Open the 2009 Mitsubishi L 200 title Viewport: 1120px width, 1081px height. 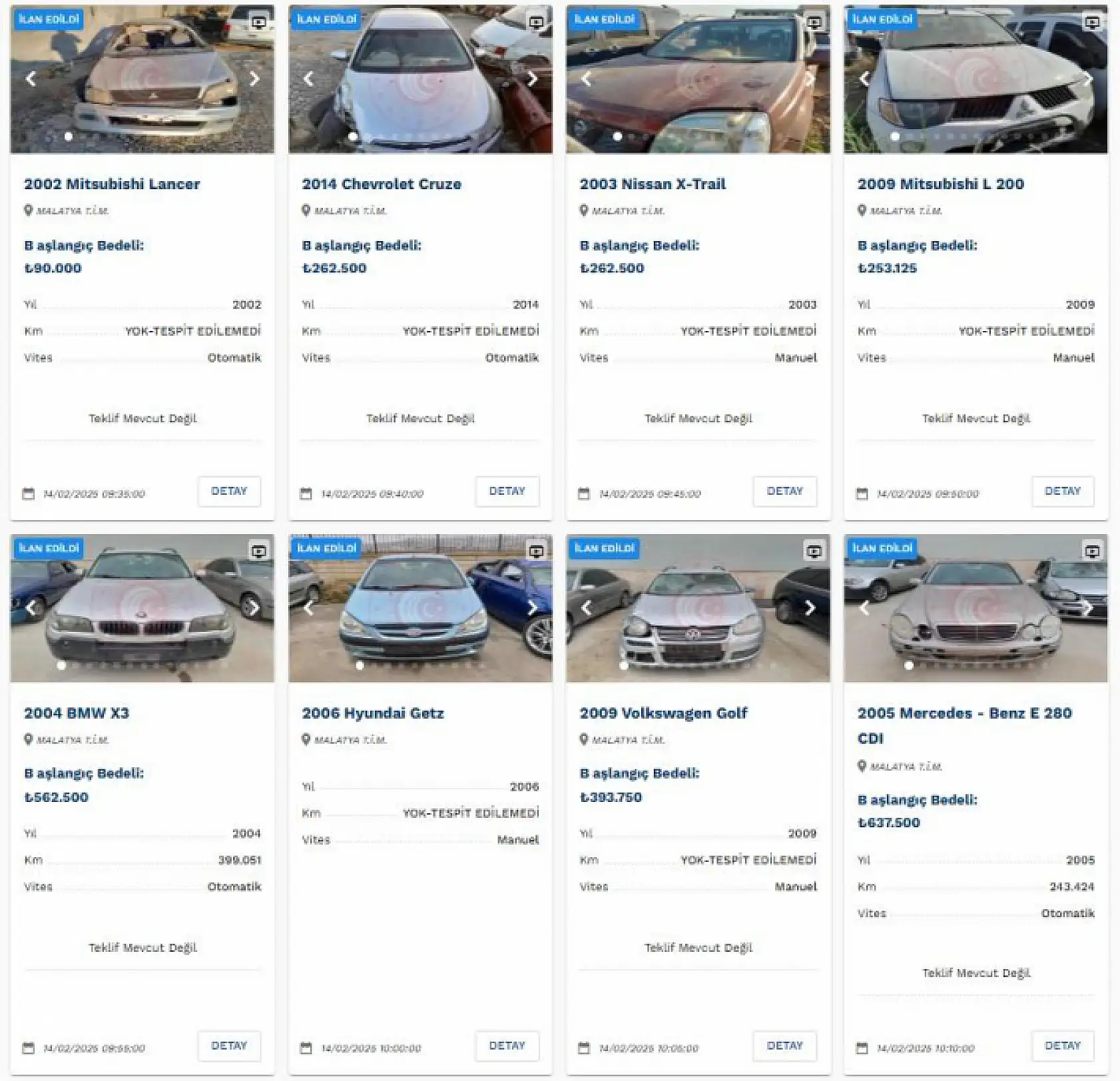pyautogui.click(x=940, y=184)
